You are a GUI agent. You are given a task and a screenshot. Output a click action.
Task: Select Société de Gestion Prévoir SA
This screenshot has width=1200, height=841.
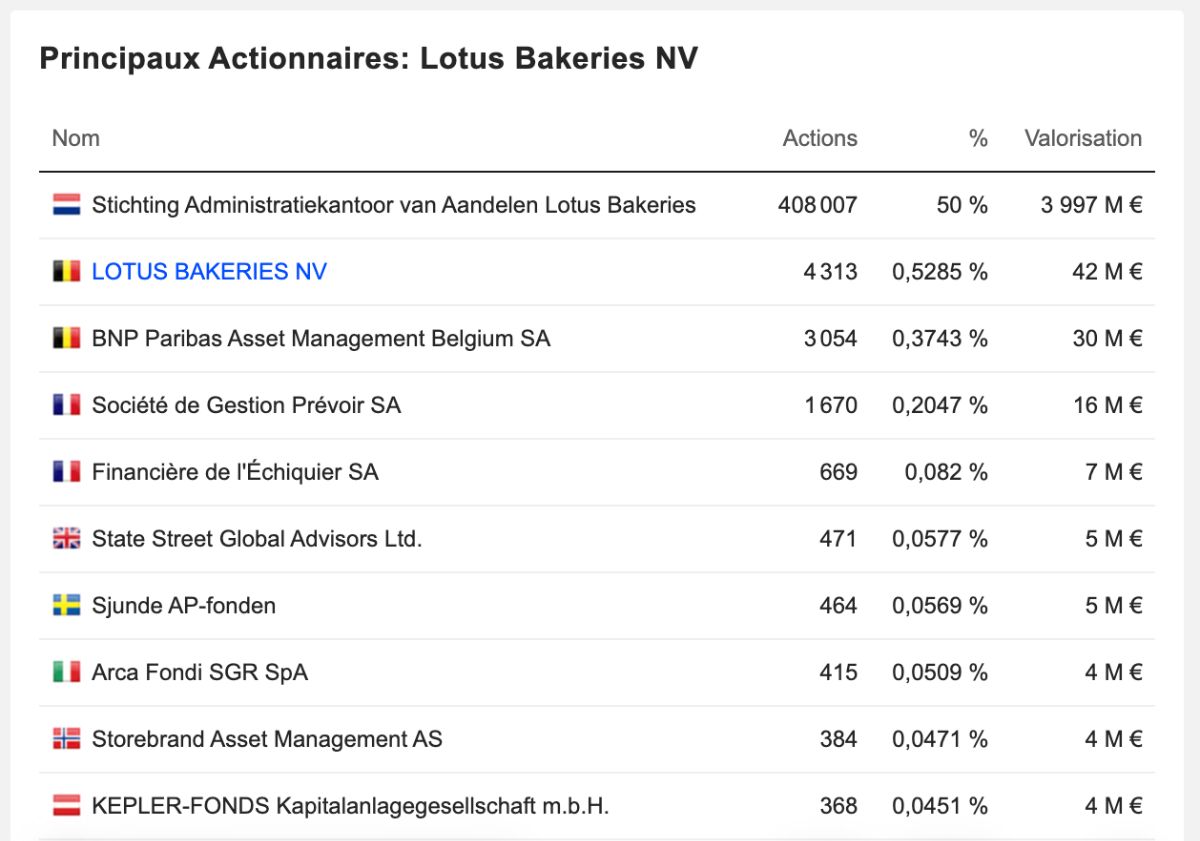click(246, 405)
